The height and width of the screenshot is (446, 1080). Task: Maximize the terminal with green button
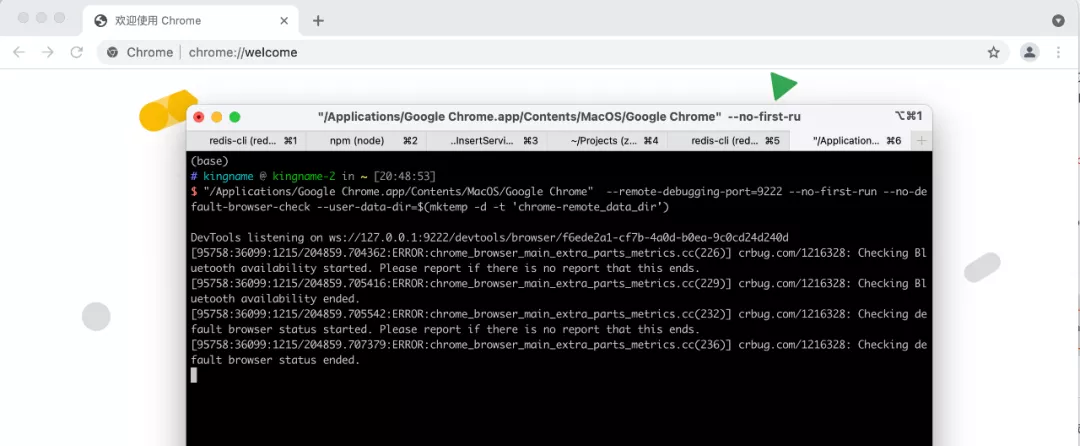coord(235,117)
